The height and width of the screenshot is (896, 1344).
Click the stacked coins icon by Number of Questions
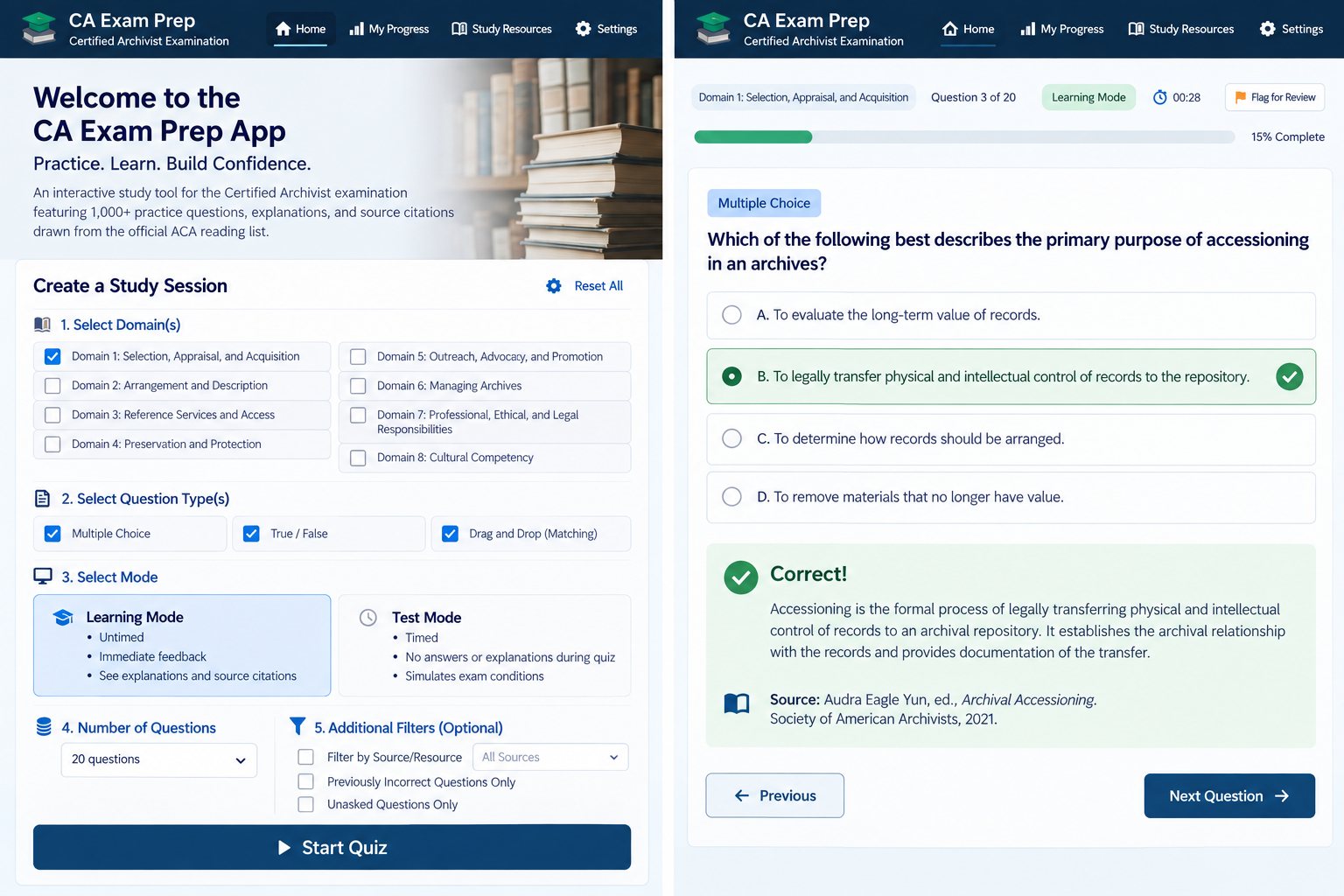(44, 727)
